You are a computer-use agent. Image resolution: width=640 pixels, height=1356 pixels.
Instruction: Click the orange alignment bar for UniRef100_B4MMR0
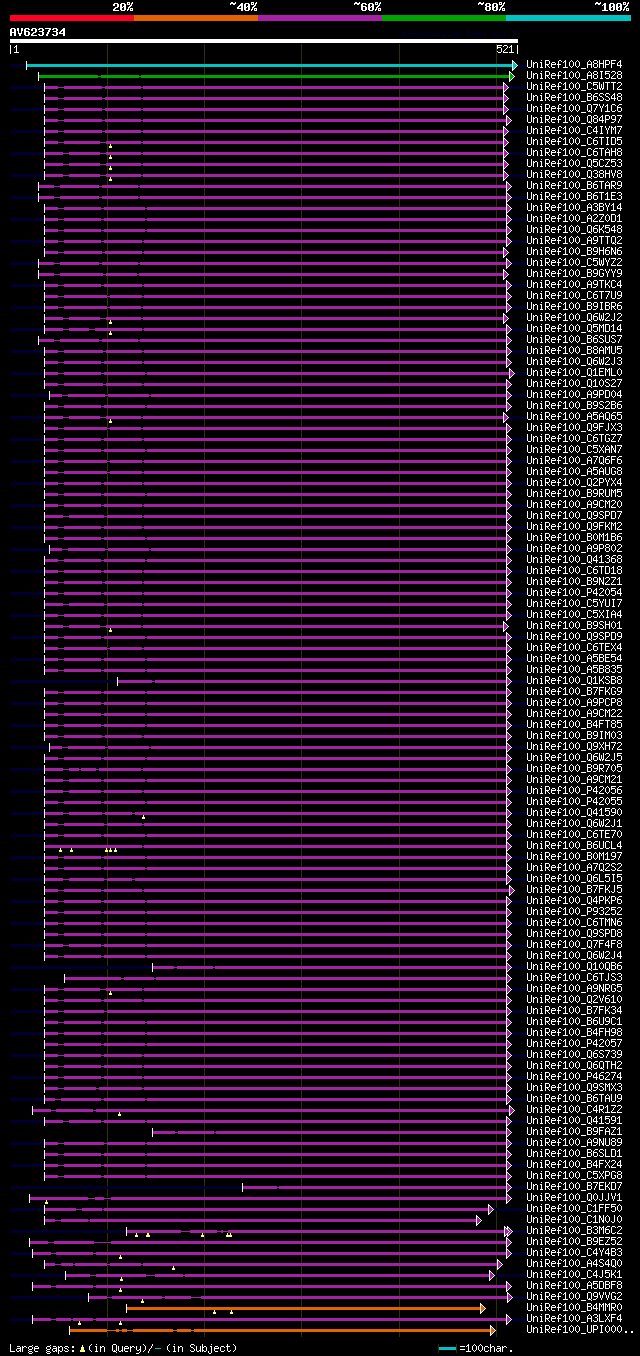click(x=305, y=1308)
